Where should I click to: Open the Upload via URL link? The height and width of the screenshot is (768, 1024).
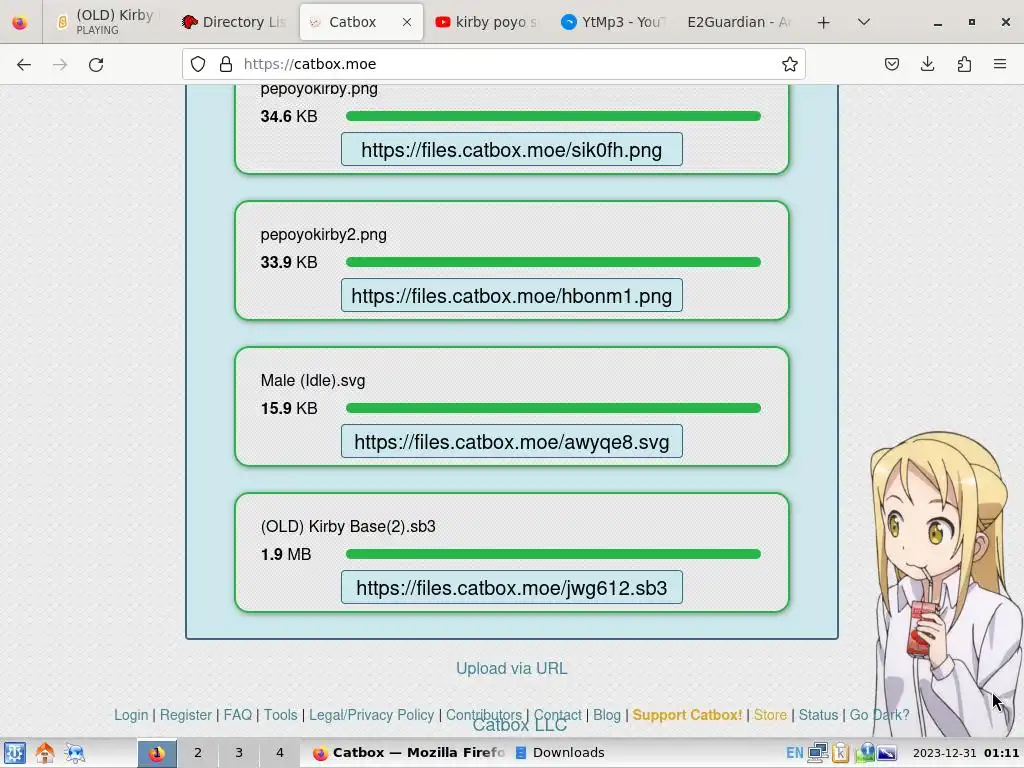[511, 668]
